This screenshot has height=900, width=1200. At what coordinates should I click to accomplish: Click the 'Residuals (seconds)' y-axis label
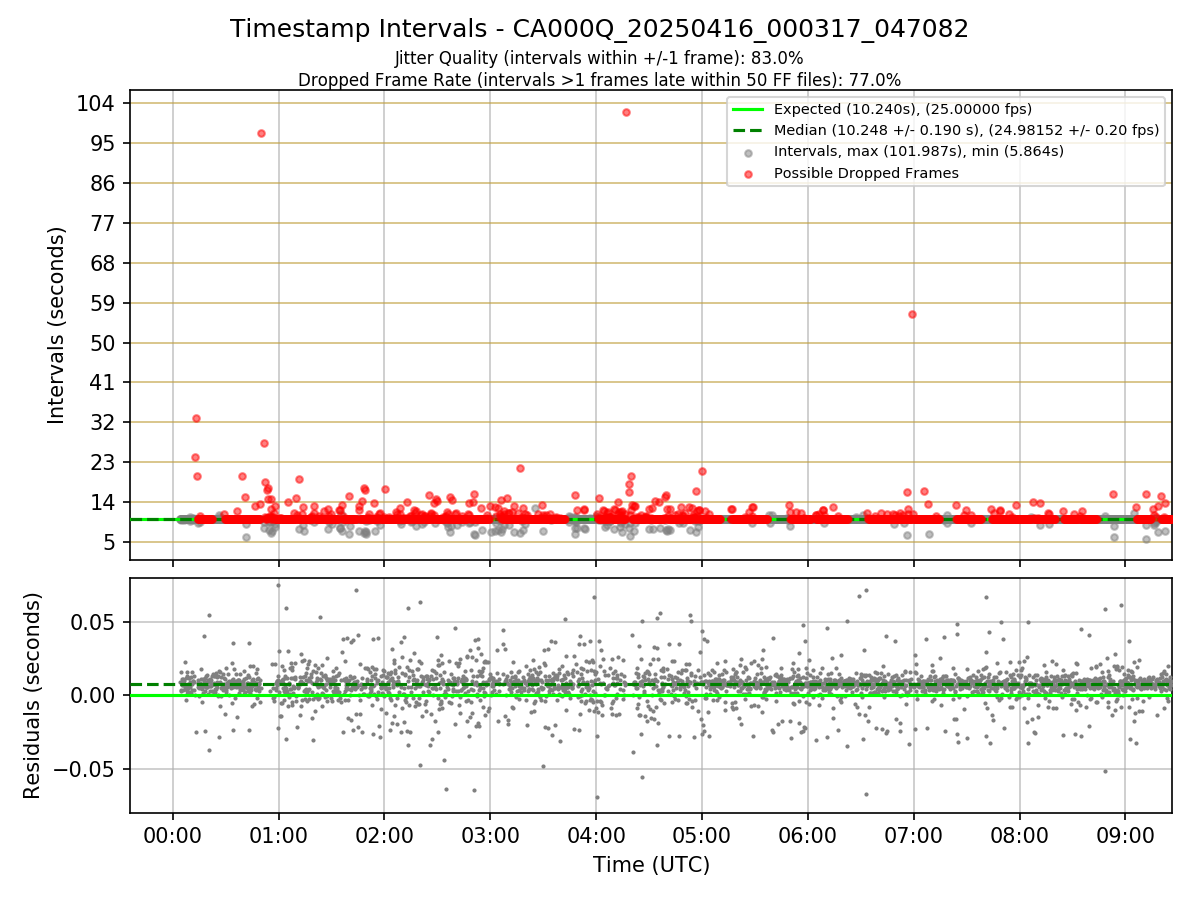coord(33,695)
